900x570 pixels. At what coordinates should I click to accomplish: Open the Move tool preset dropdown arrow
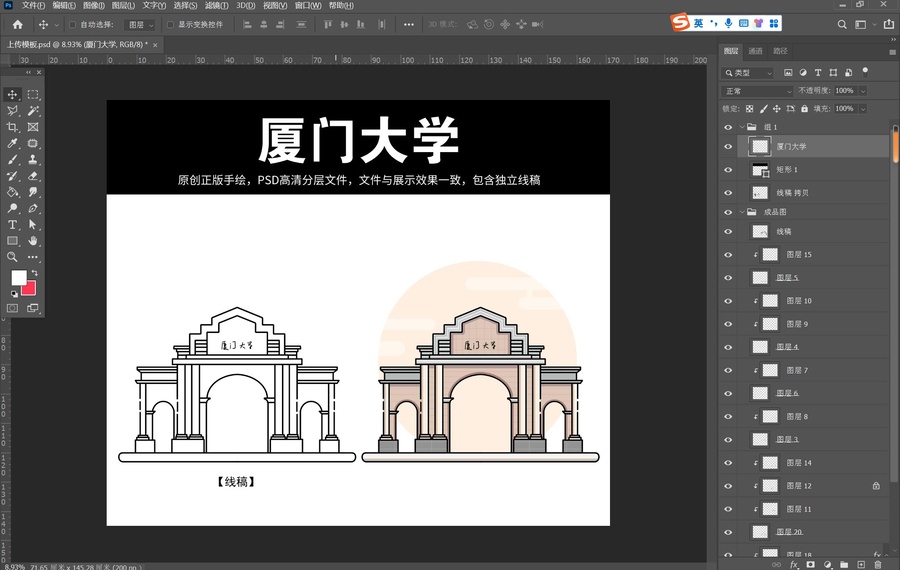pyautogui.click(x=56, y=25)
